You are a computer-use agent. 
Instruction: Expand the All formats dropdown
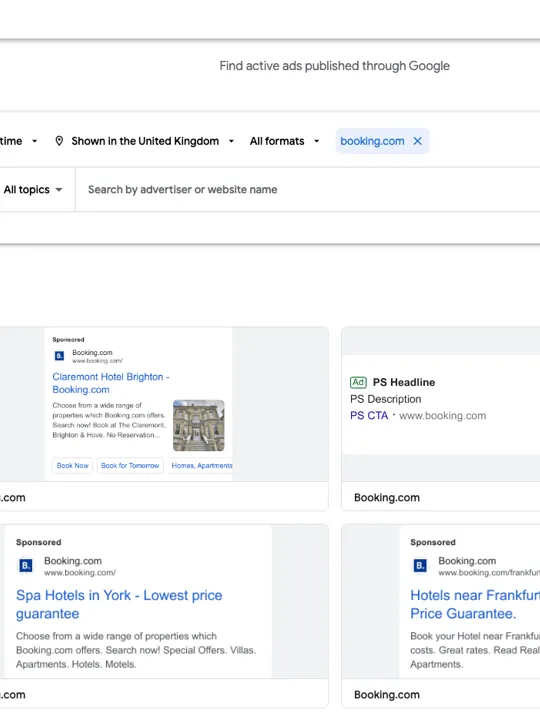coord(284,141)
